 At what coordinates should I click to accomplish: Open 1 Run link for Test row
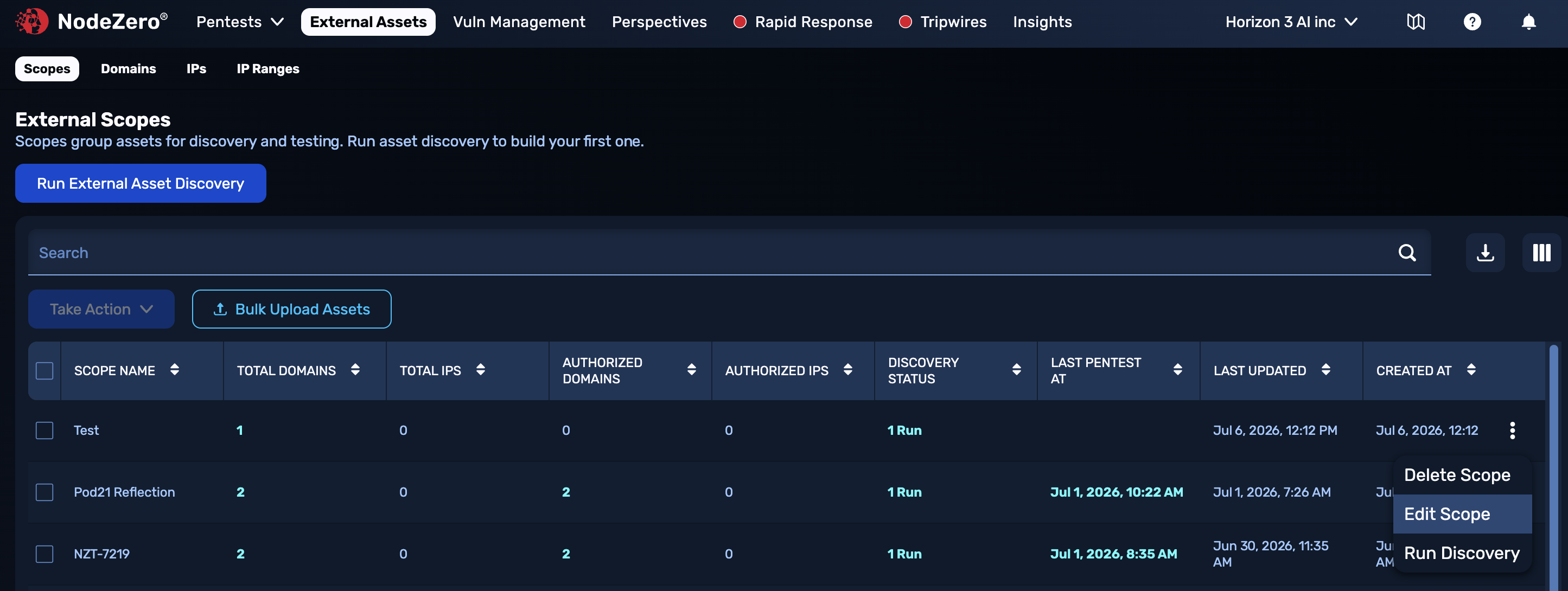pos(904,431)
